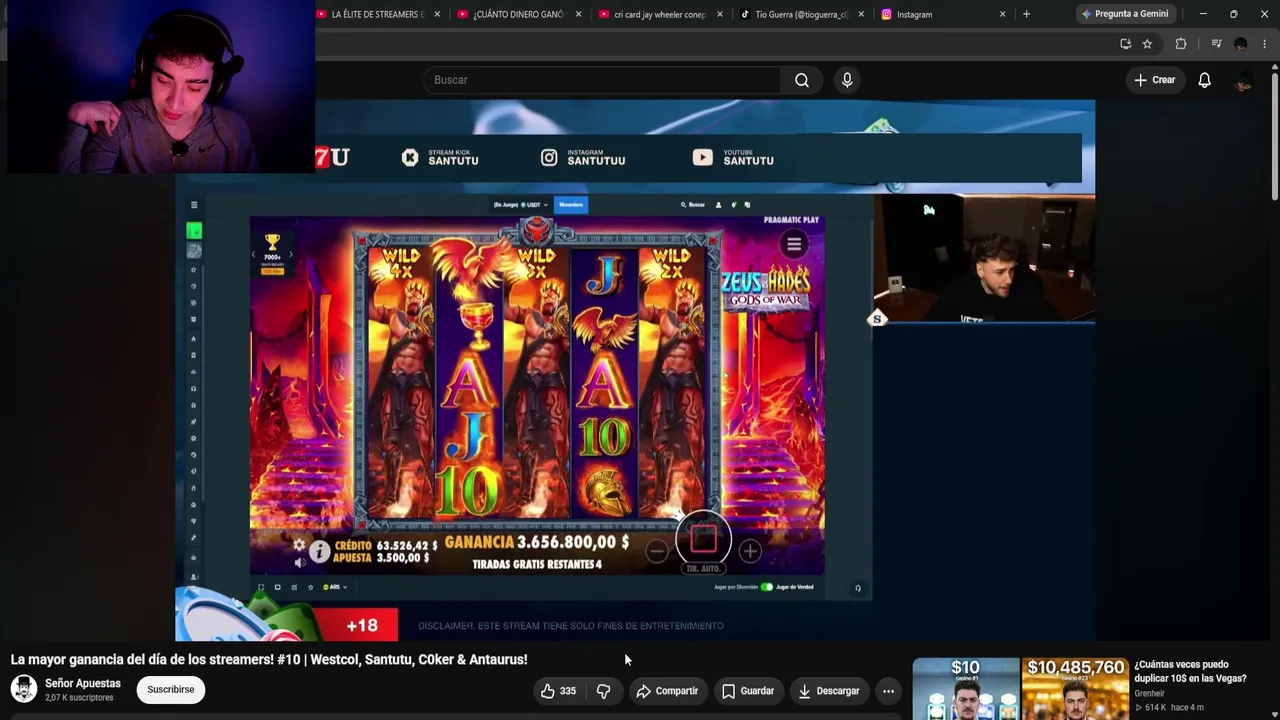1280x720 pixels.
Task: Click the YouTube Buscar search field
Action: pos(602,80)
